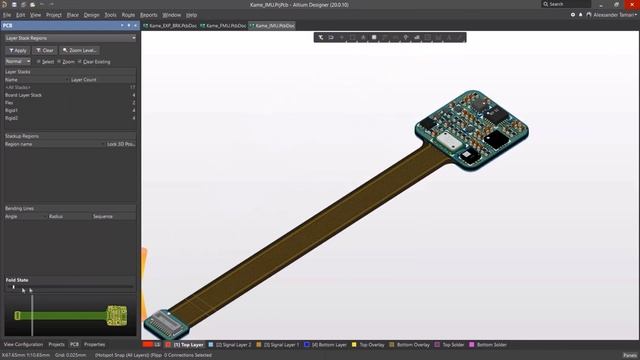
Task: Select the filter tool in the active bar
Action: click(321, 38)
